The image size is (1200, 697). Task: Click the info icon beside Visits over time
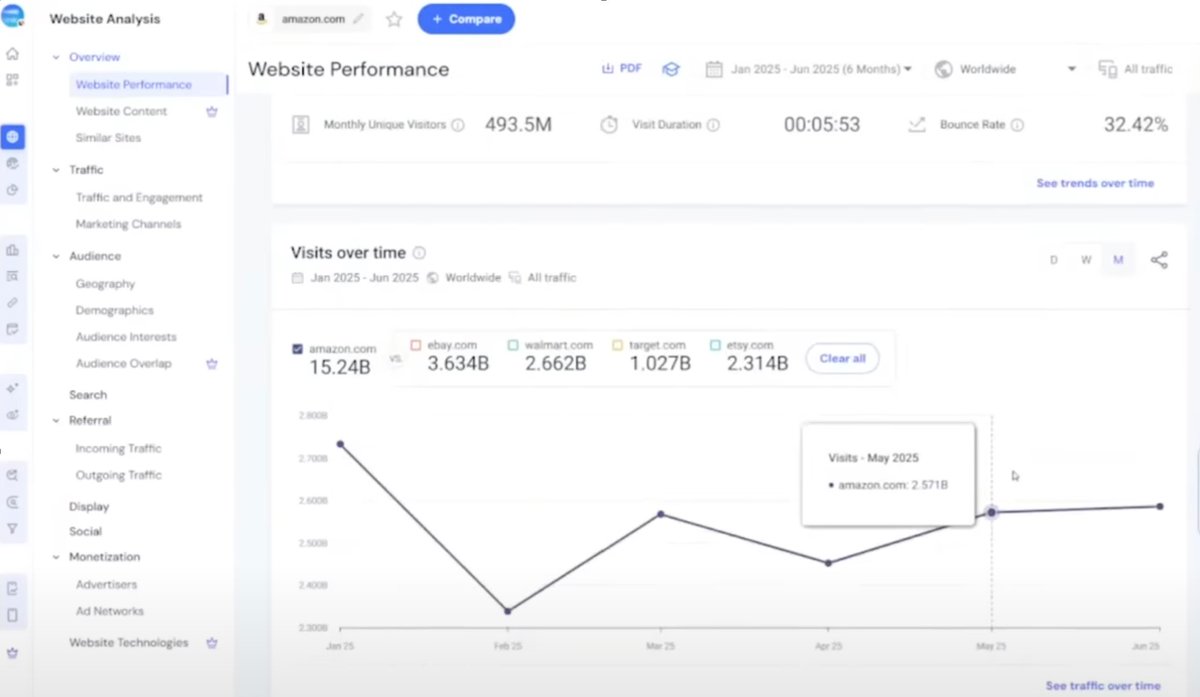coord(419,253)
